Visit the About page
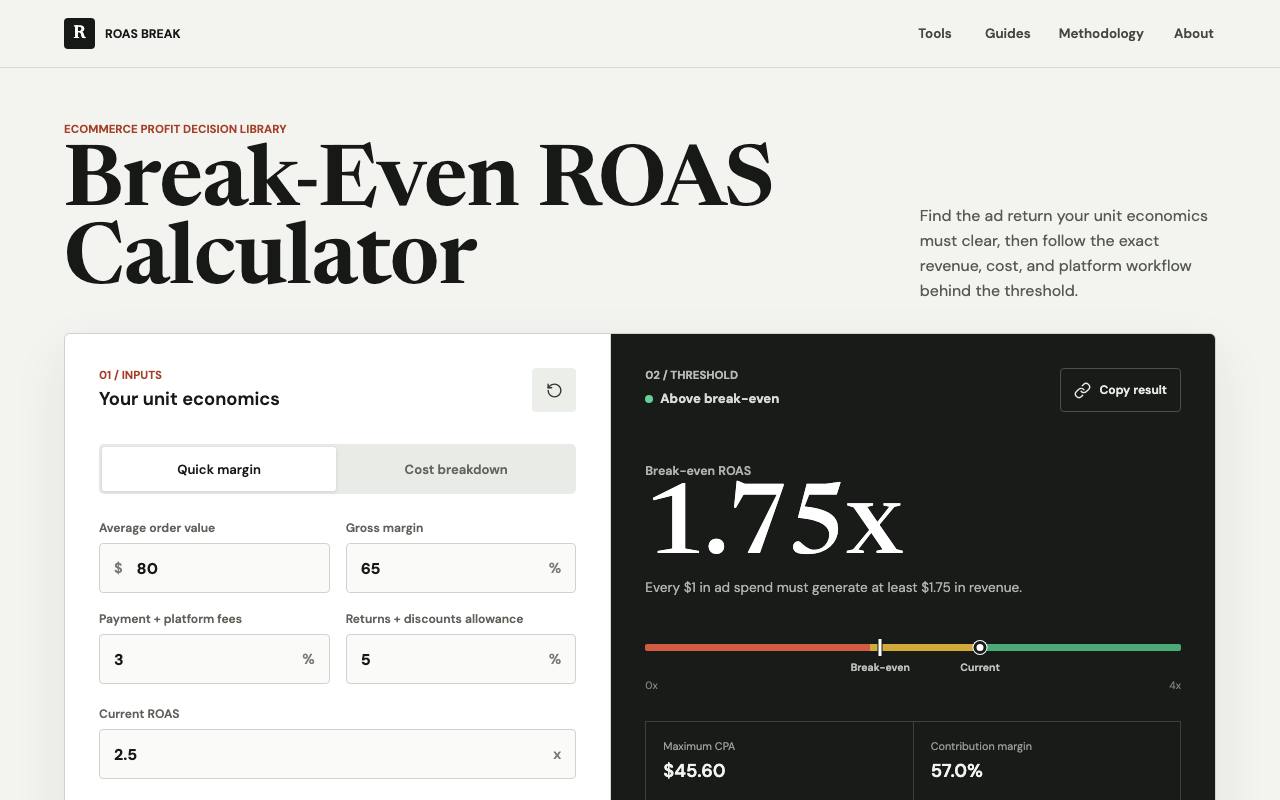 [1194, 33]
